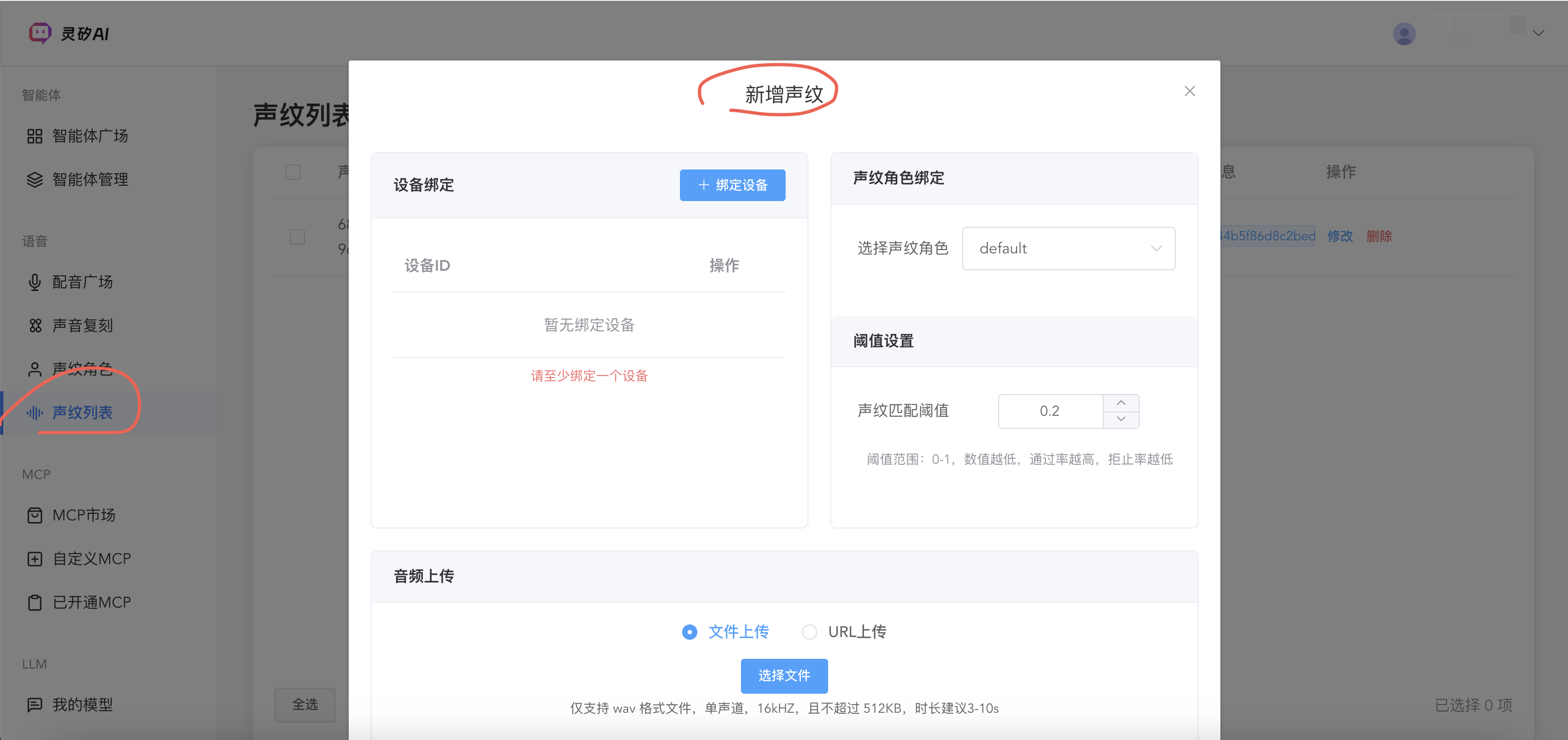Go to 我的模型 menu item

(x=83, y=705)
